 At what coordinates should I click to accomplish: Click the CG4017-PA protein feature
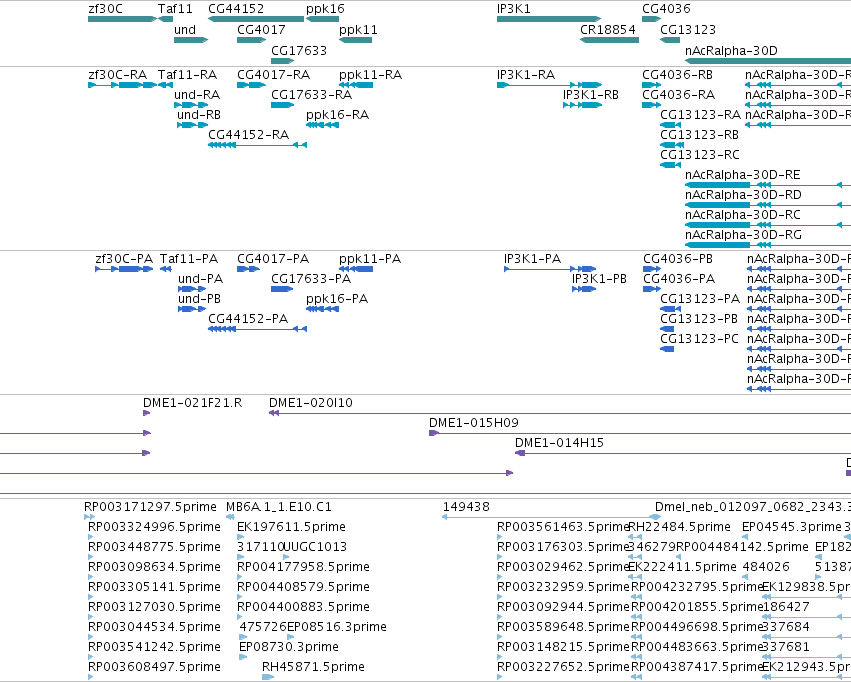[249, 269]
